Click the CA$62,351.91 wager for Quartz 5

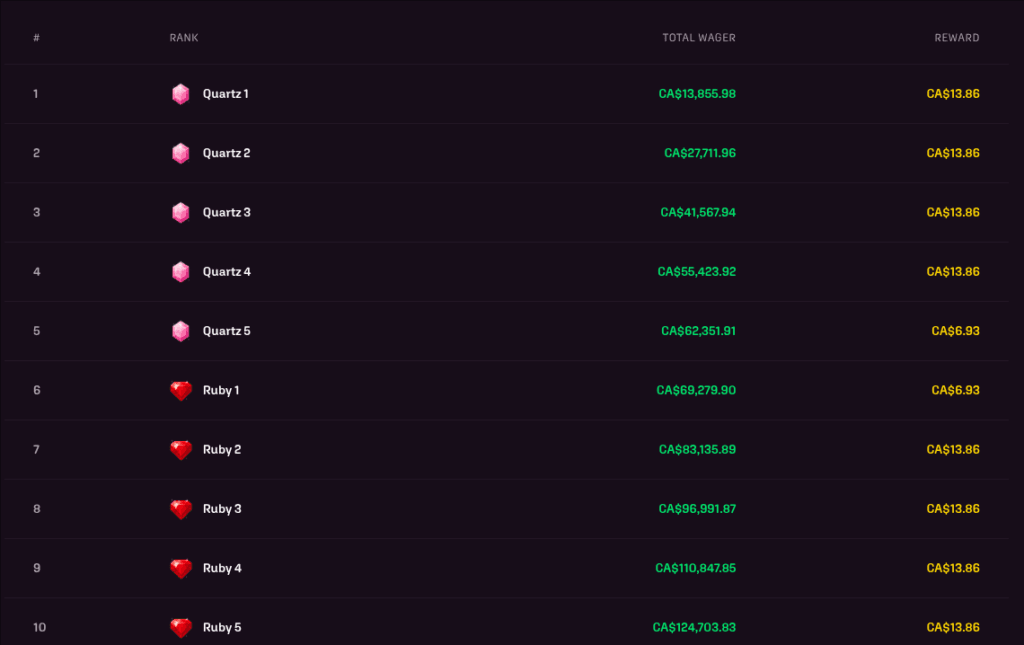click(x=697, y=331)
